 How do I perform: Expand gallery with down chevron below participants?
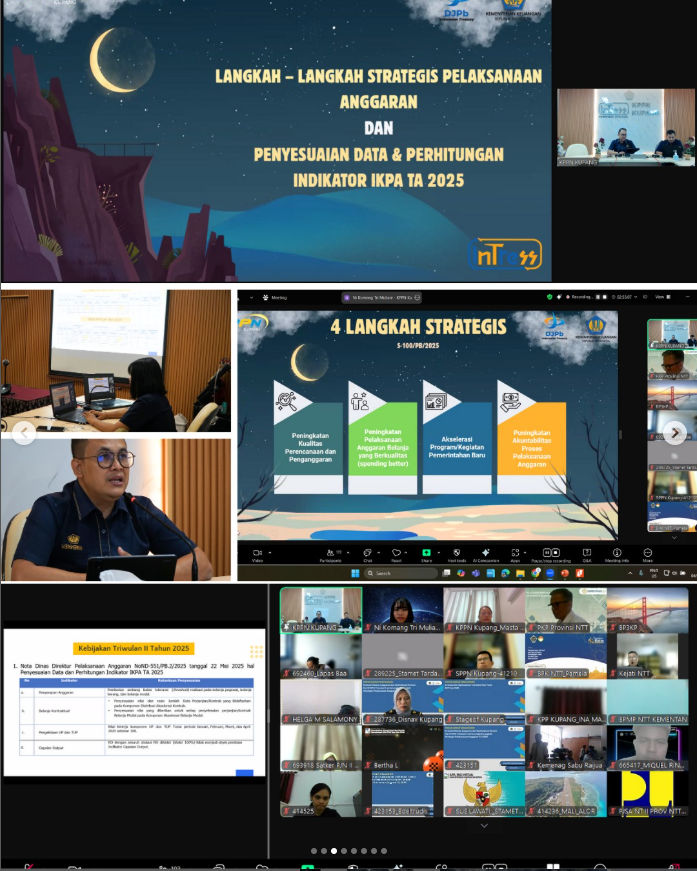tap(484, 826)
